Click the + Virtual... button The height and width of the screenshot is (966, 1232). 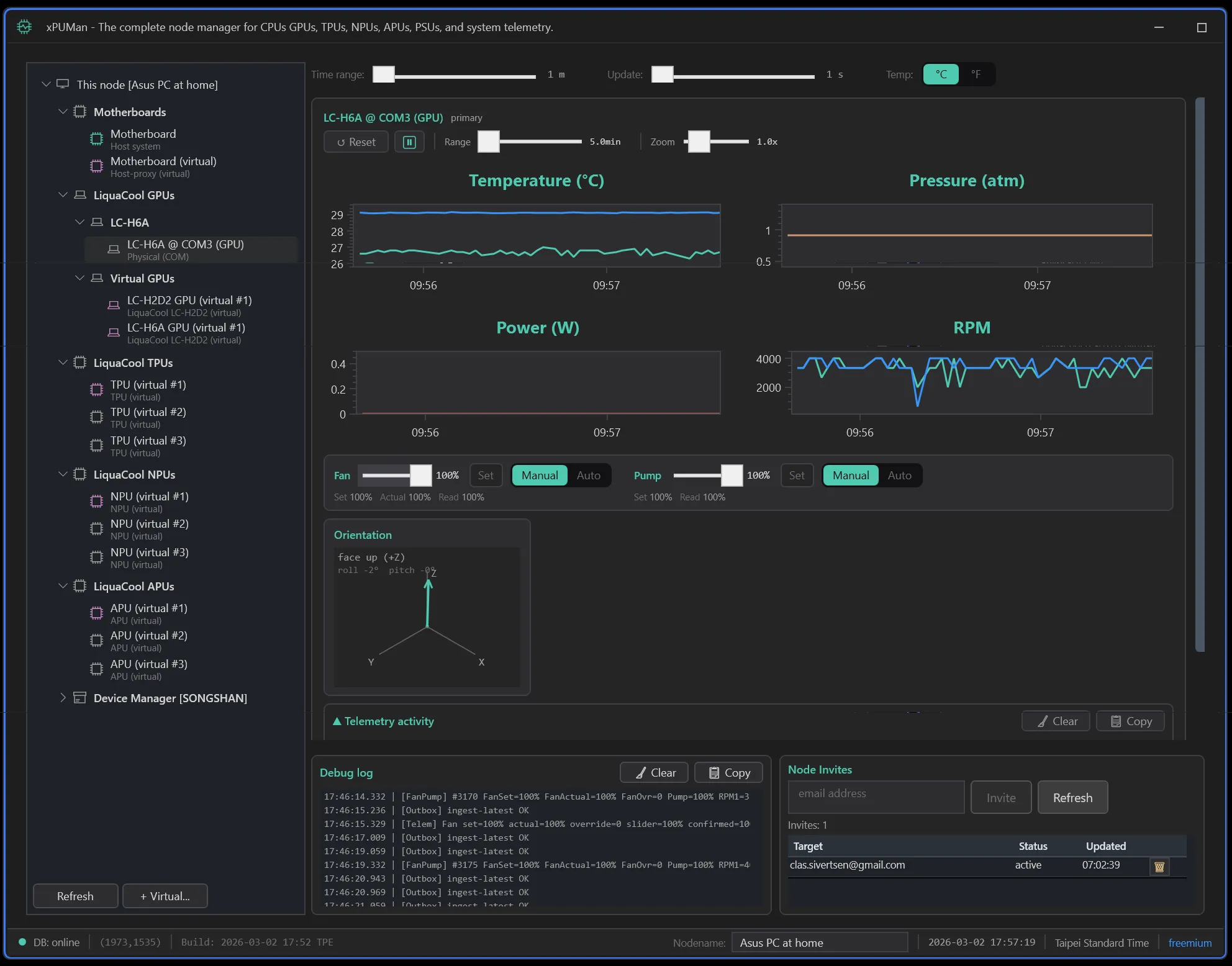[165, 896]
